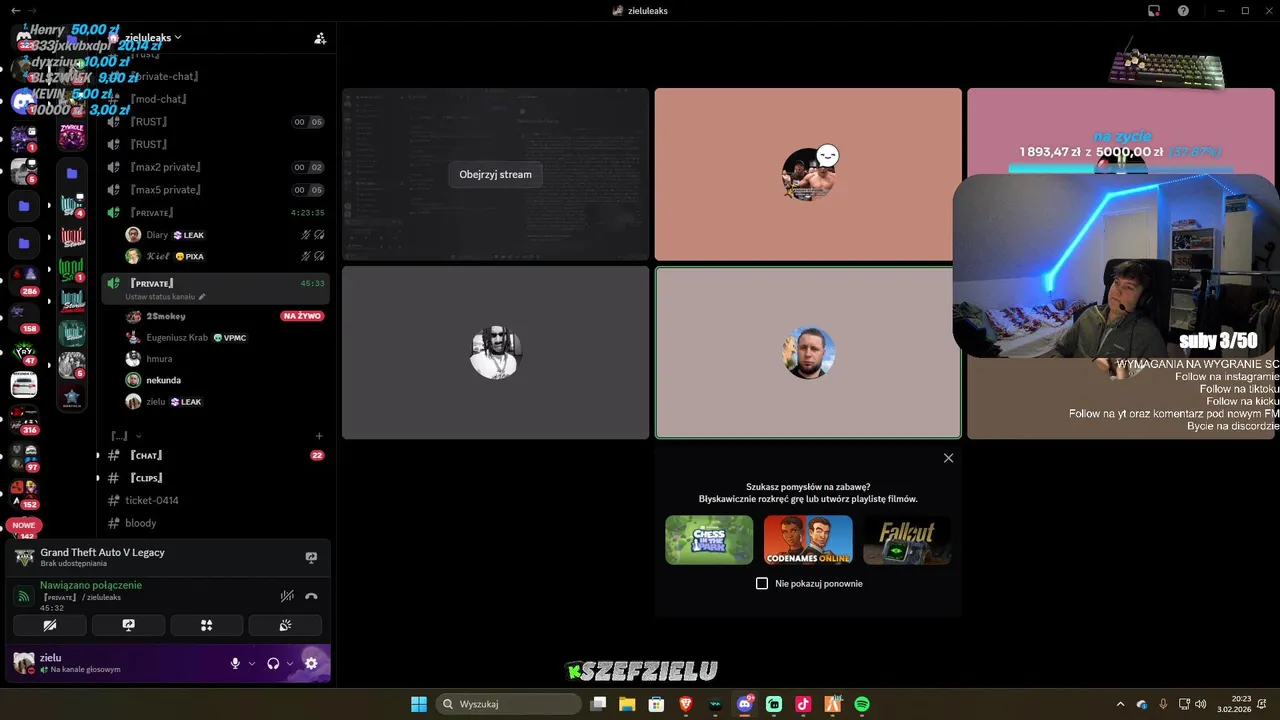Add a channel with the plus icon

[319, 436]
